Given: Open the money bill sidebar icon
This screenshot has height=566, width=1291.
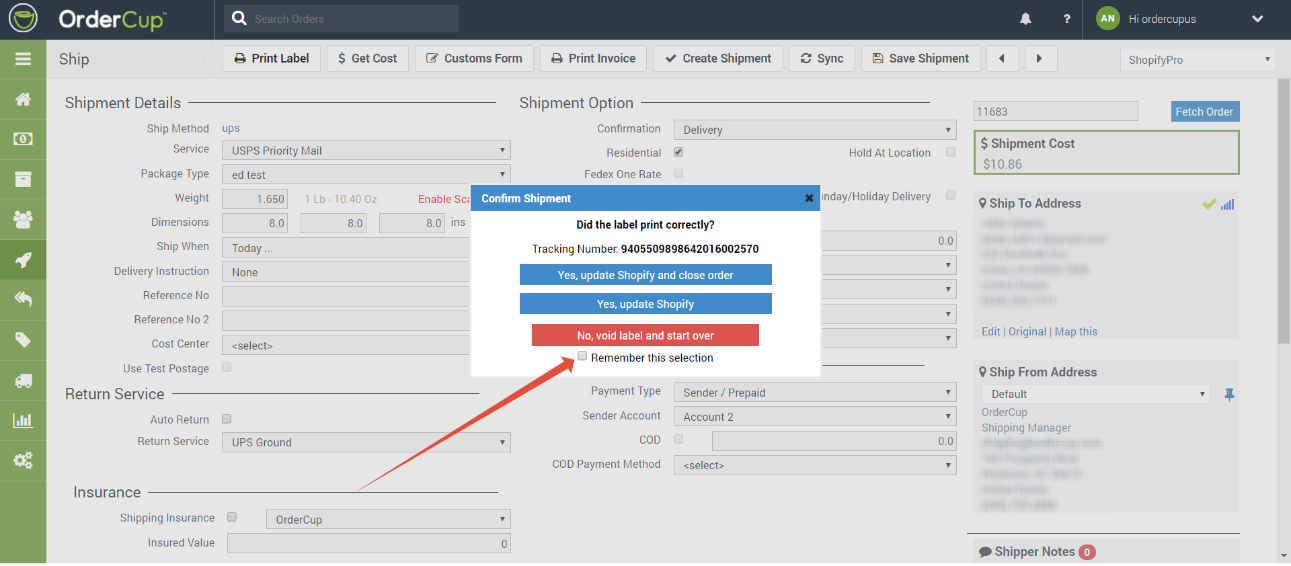Looking at the screenshot, I should pyautogui.click(x=22, y=139).
